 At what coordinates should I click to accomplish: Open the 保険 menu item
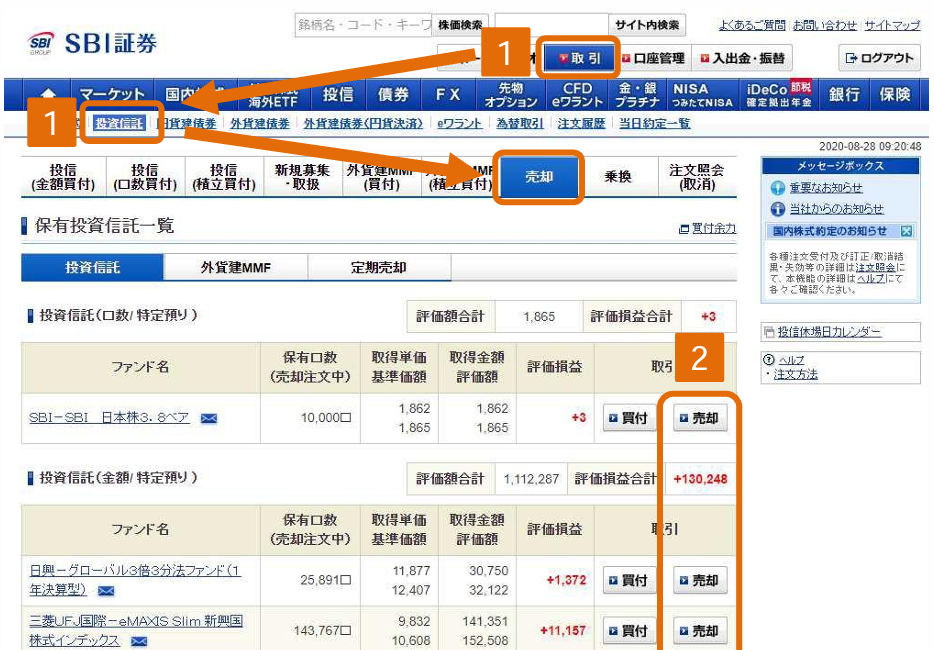click(x=895, y=94)
